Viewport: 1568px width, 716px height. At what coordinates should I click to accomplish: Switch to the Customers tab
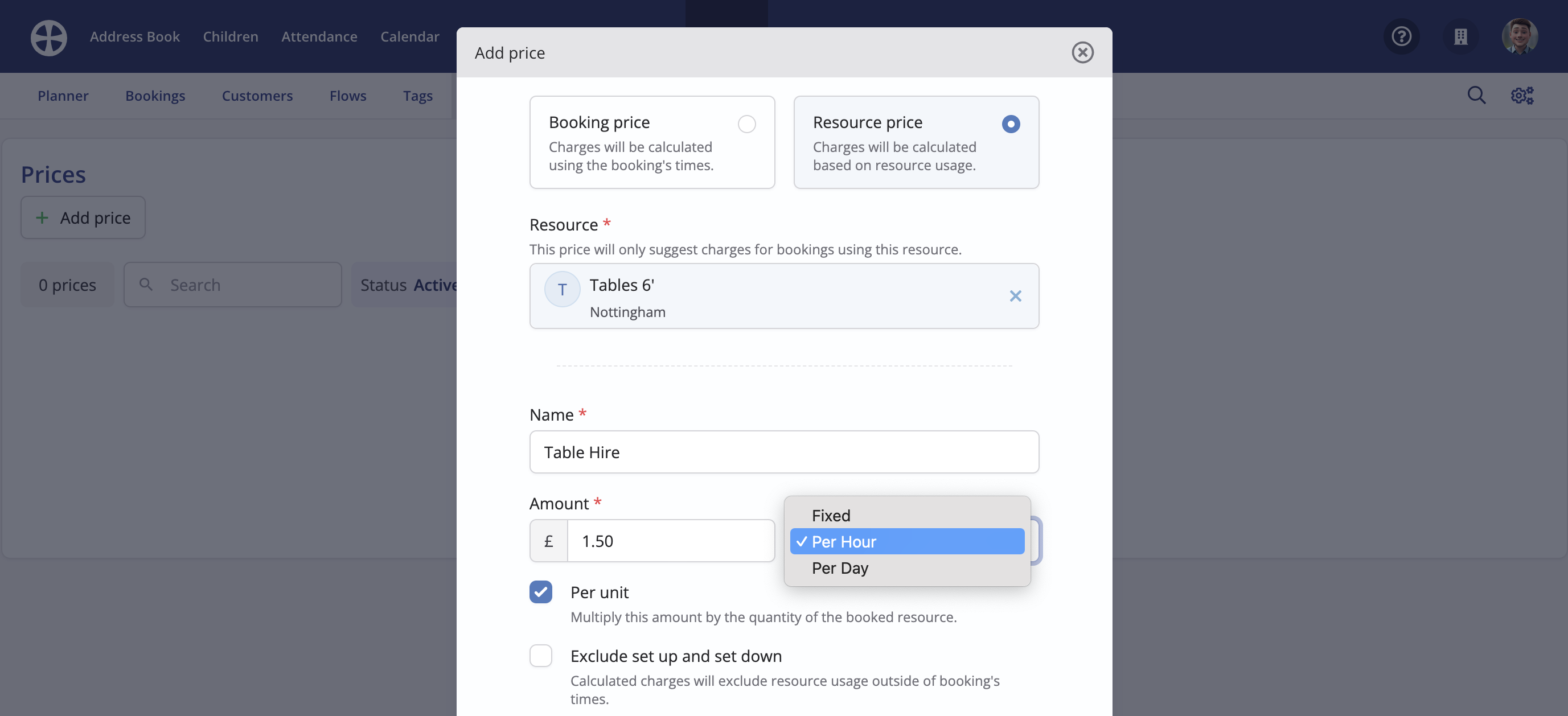(x=257, y=96)
